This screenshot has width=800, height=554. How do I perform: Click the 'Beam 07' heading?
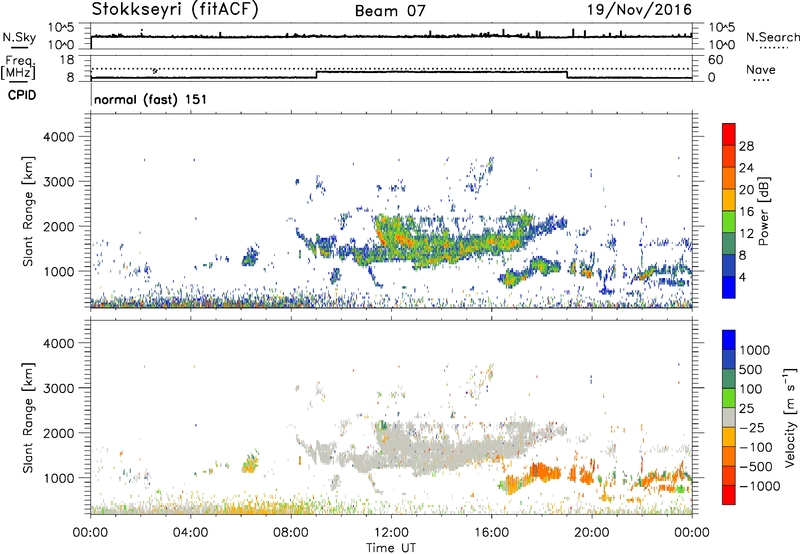(x=390, y=11)
